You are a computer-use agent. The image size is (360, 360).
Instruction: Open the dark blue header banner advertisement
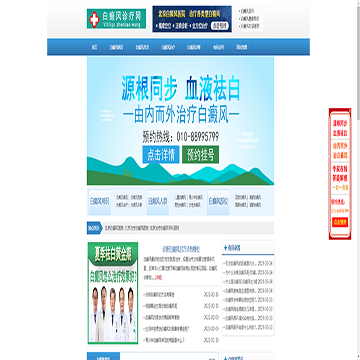click(192, 19)
